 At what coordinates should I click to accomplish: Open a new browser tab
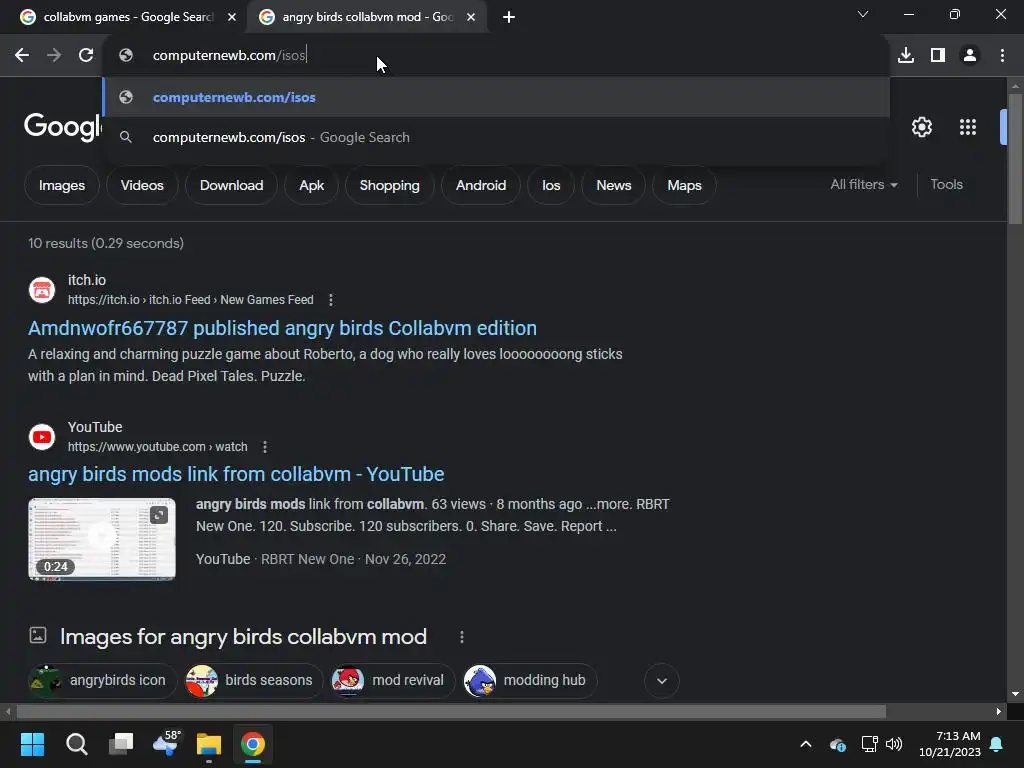coord(509,17)
